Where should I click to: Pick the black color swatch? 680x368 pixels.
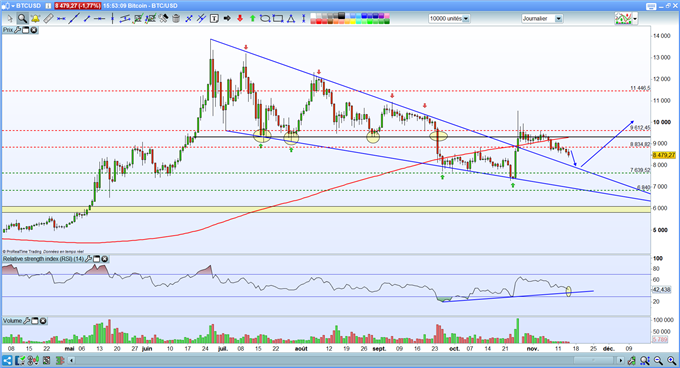(341, 16)
